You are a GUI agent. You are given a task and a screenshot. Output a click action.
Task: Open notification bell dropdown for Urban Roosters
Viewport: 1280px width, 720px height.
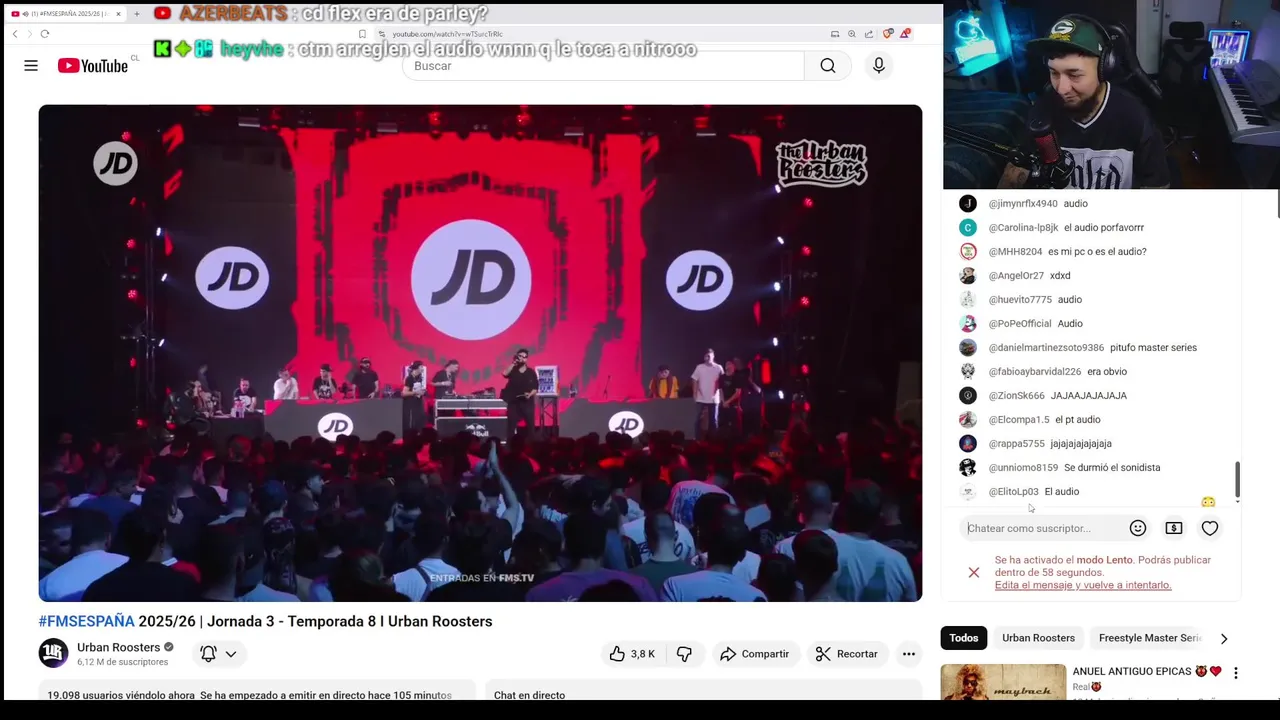[218, 654]
